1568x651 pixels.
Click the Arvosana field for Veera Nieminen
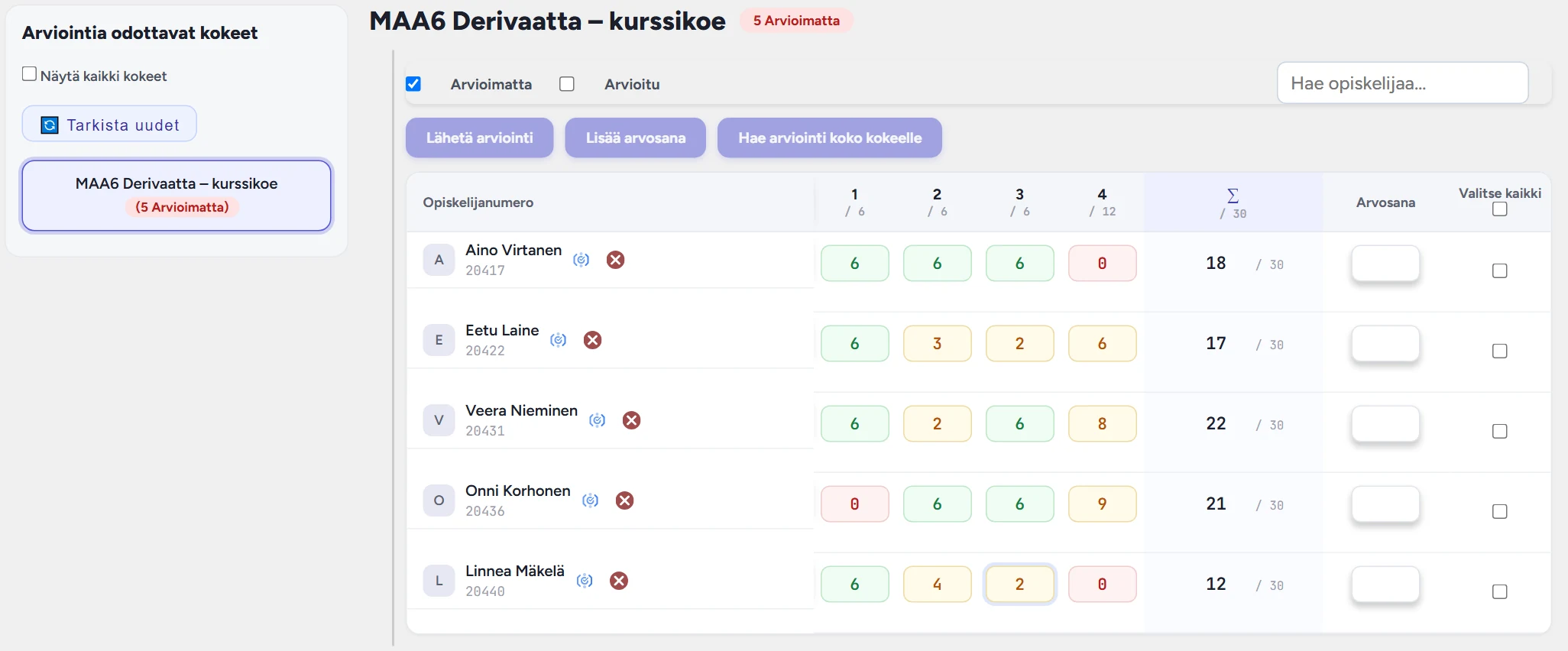[1385, 424]
